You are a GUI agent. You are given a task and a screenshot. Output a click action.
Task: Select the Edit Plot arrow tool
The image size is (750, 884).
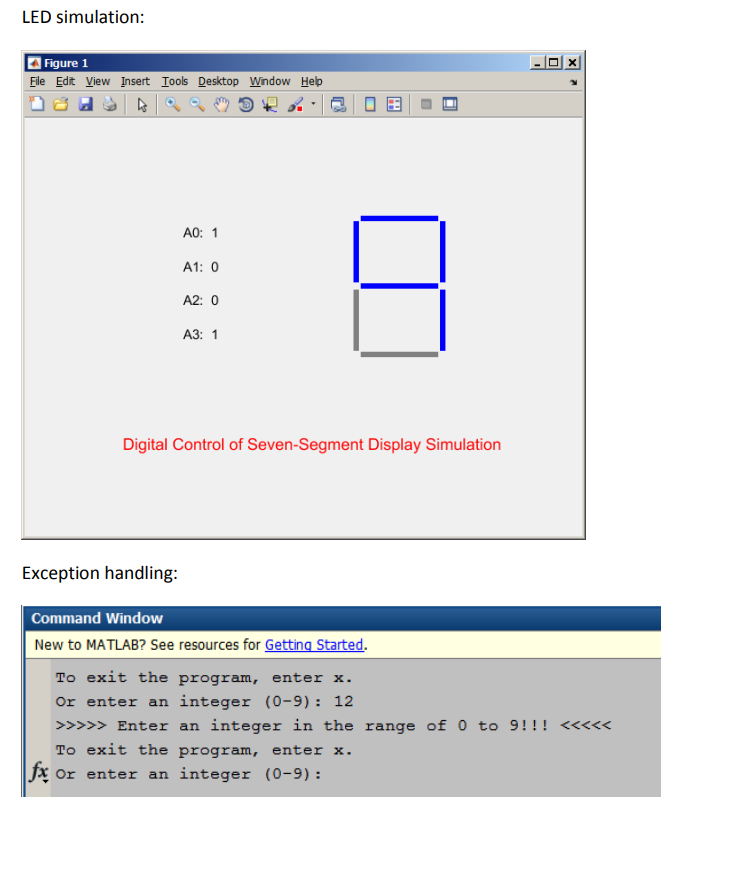[x=142, y=105]
